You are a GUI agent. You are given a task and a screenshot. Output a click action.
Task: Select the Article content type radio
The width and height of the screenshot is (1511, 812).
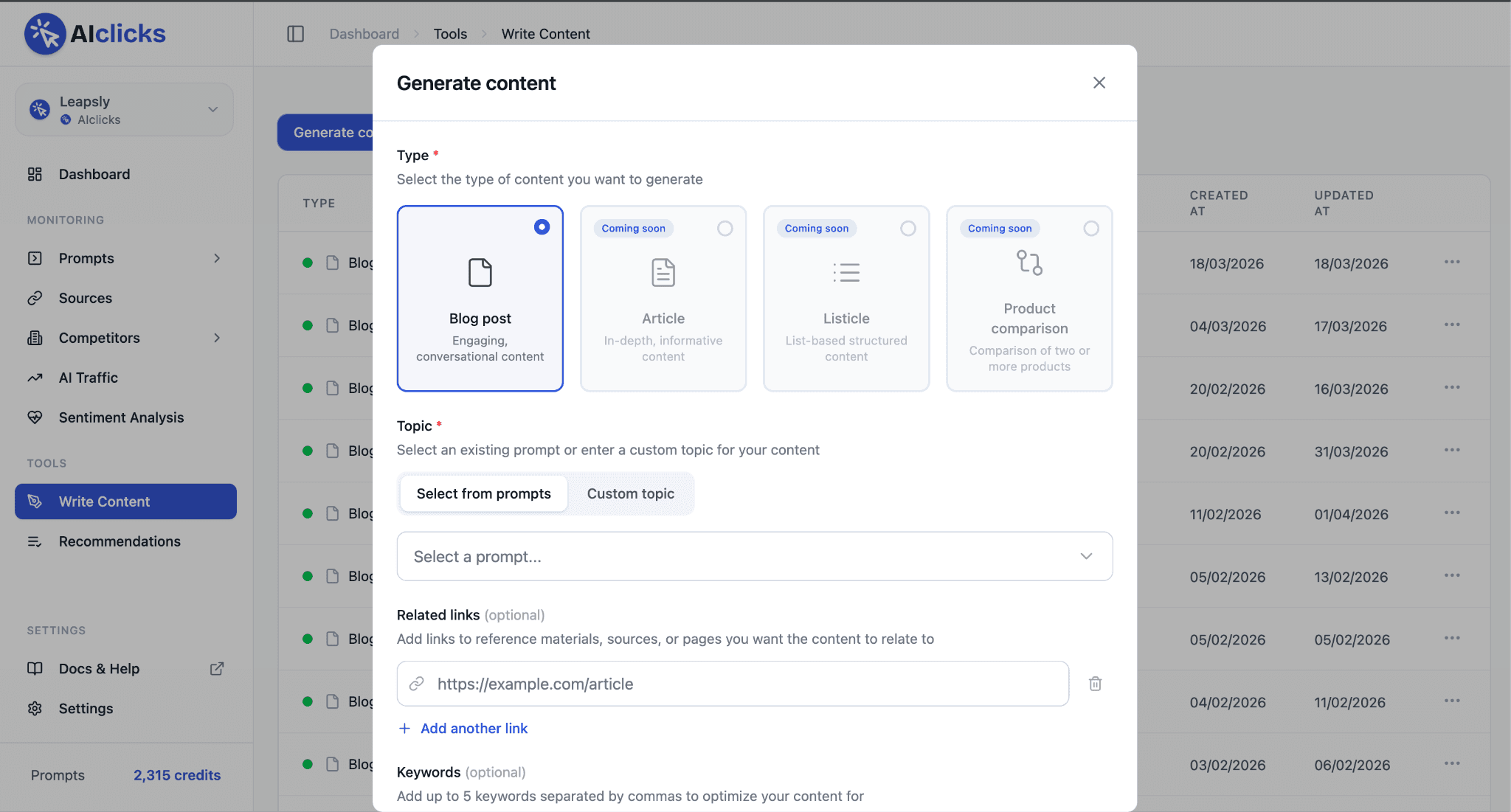[x=725, y=229]
